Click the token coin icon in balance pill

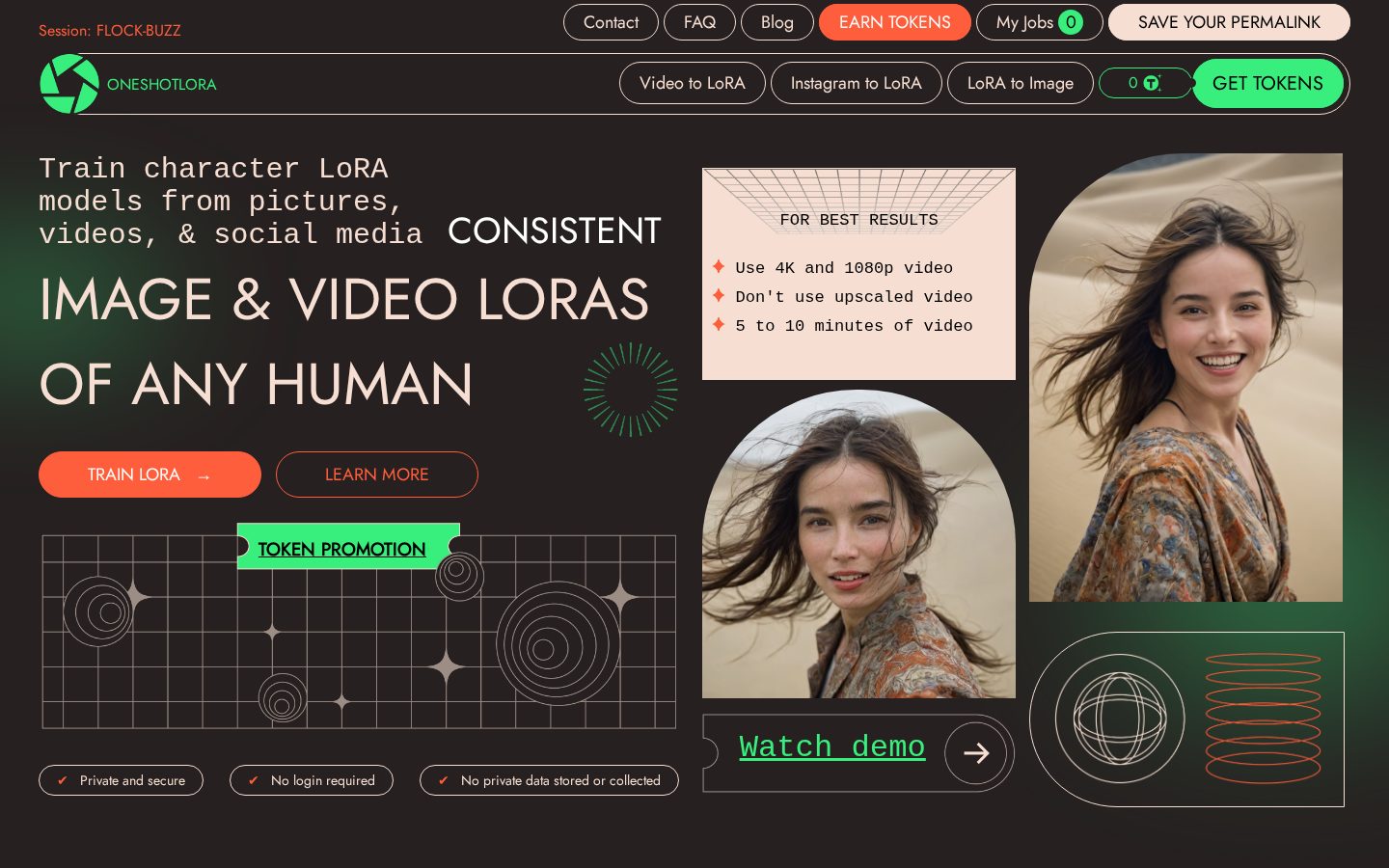point(1152,83)
